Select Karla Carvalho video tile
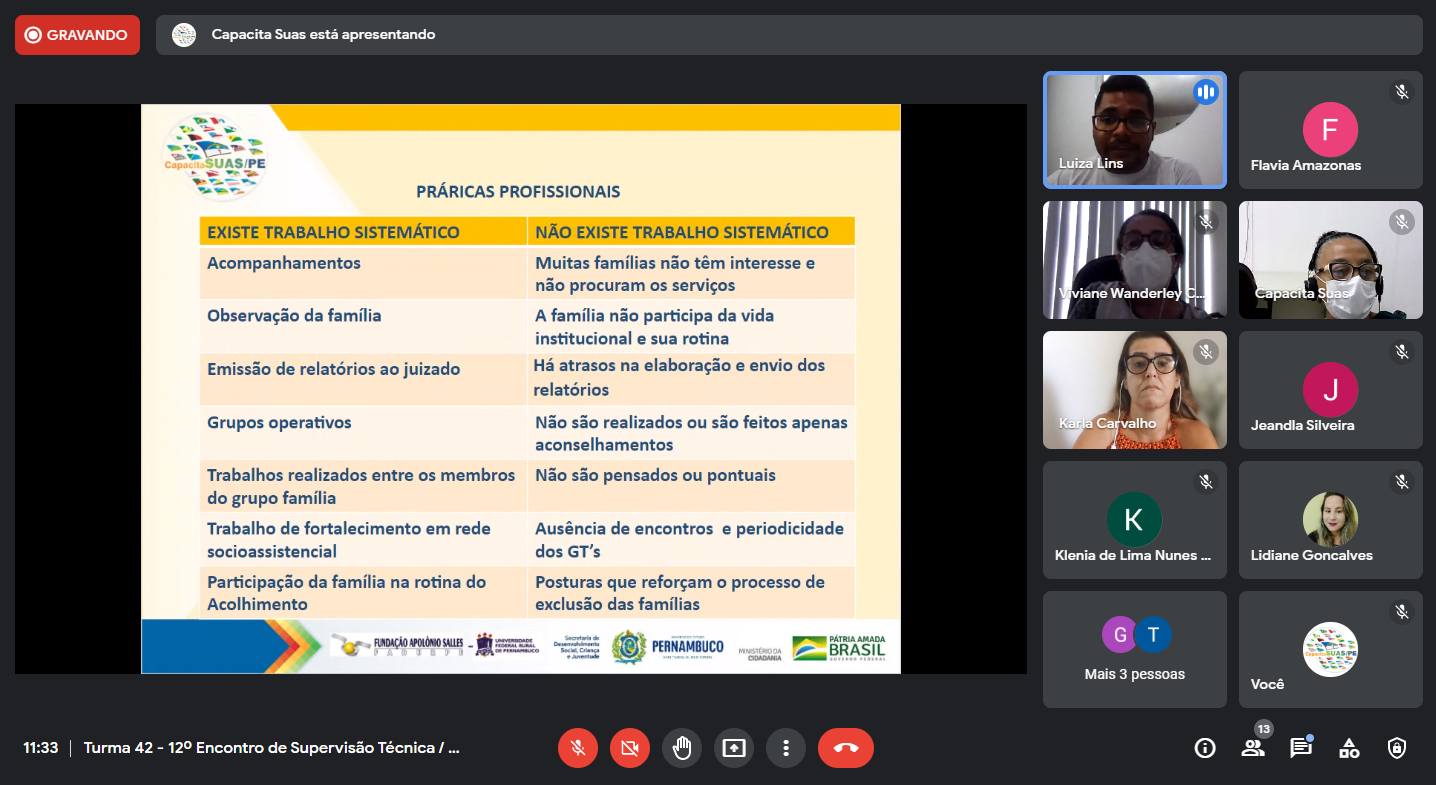The width and height of the screenshot is (1436, 785). (x=1134, y=390)
